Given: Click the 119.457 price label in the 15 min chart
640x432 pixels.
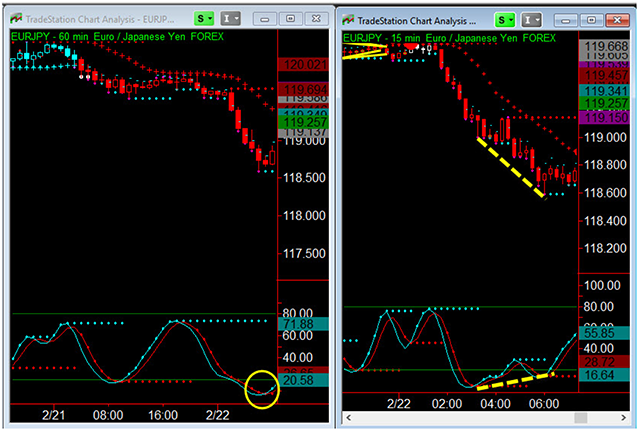Looking at the screenshot, I should pos(604,75).
